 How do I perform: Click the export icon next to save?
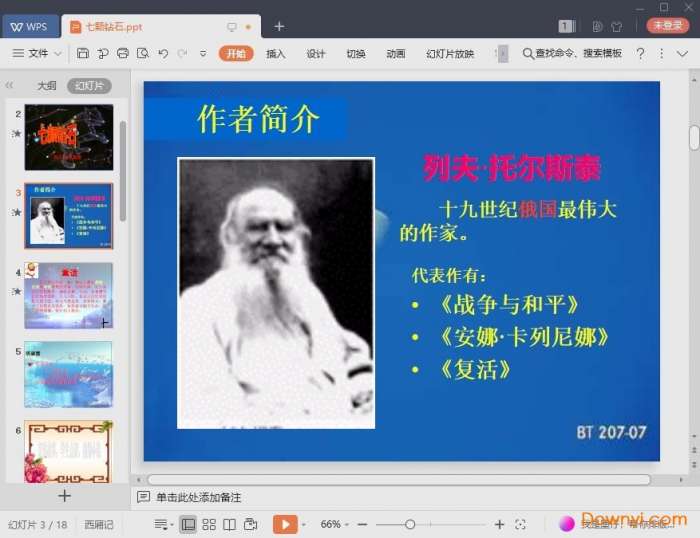point(103,54)
